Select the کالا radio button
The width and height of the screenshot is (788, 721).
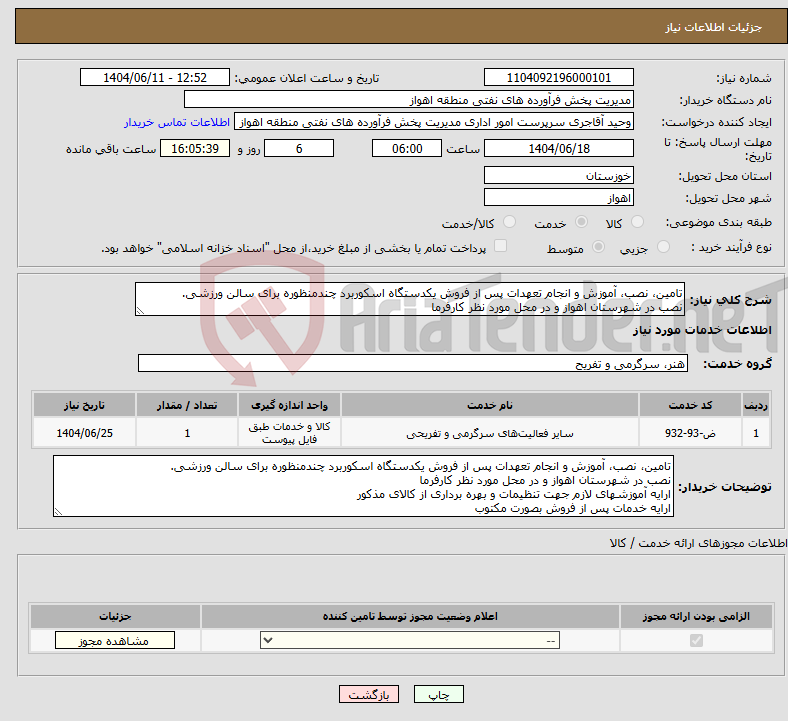click(637, 222)
